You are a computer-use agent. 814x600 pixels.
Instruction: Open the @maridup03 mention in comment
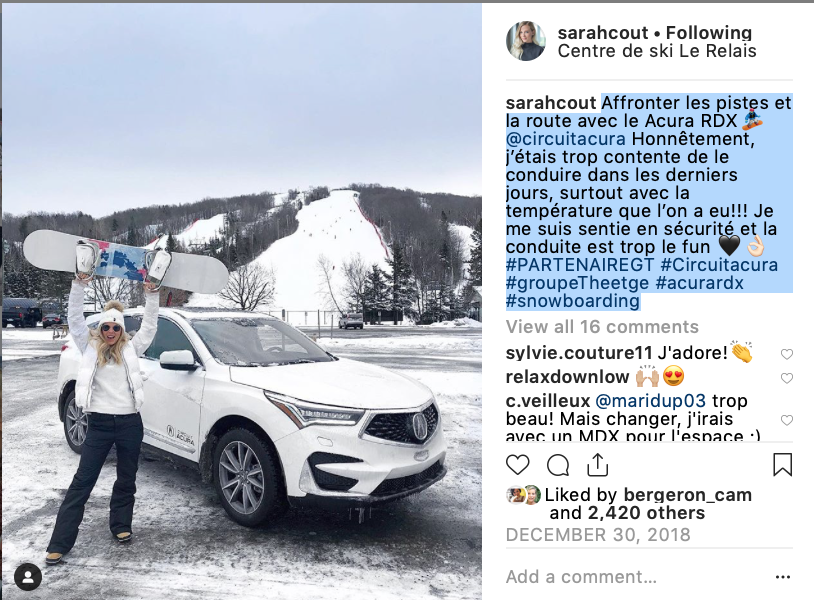650,401
